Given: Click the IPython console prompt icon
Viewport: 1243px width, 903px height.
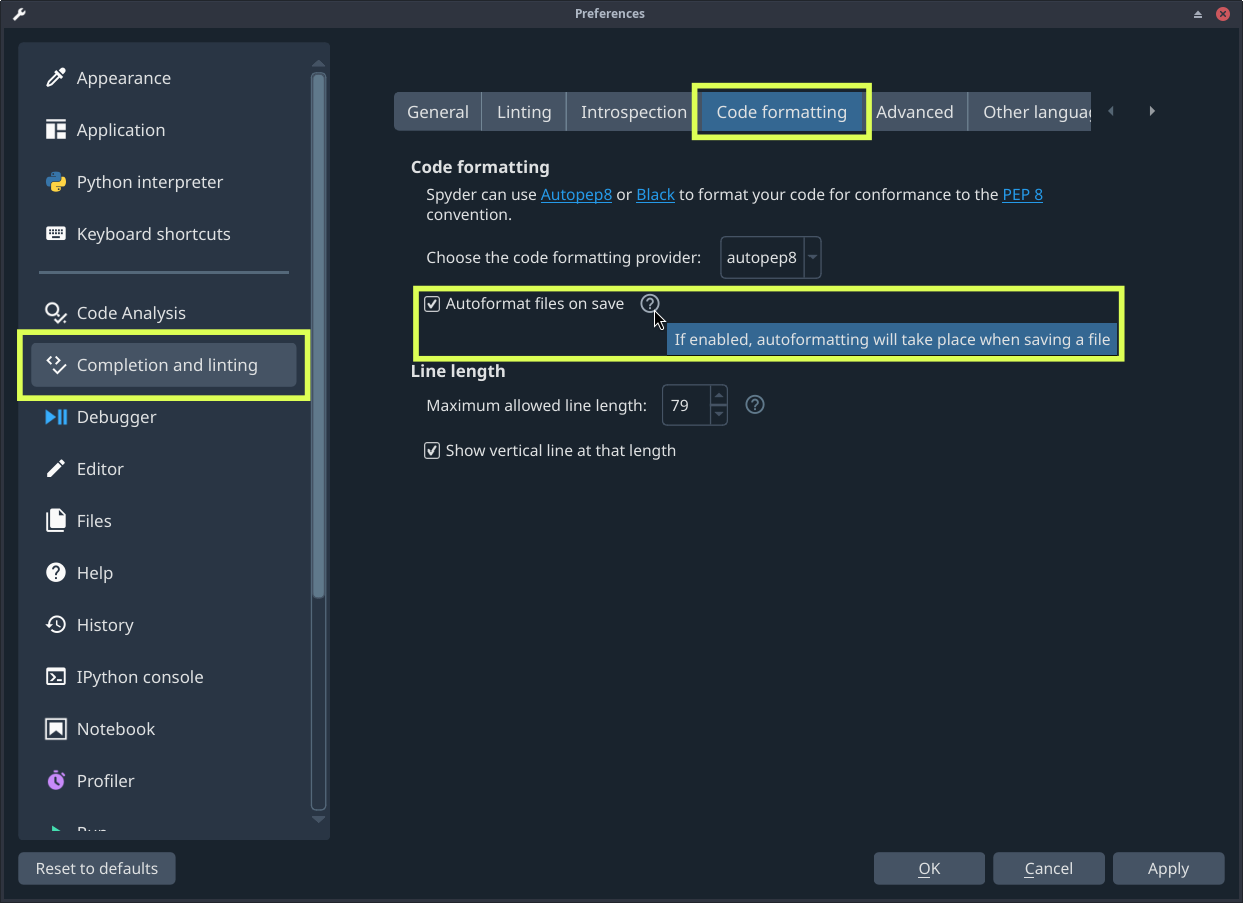Looking at the screenshot, I should [x=56, y=676].
